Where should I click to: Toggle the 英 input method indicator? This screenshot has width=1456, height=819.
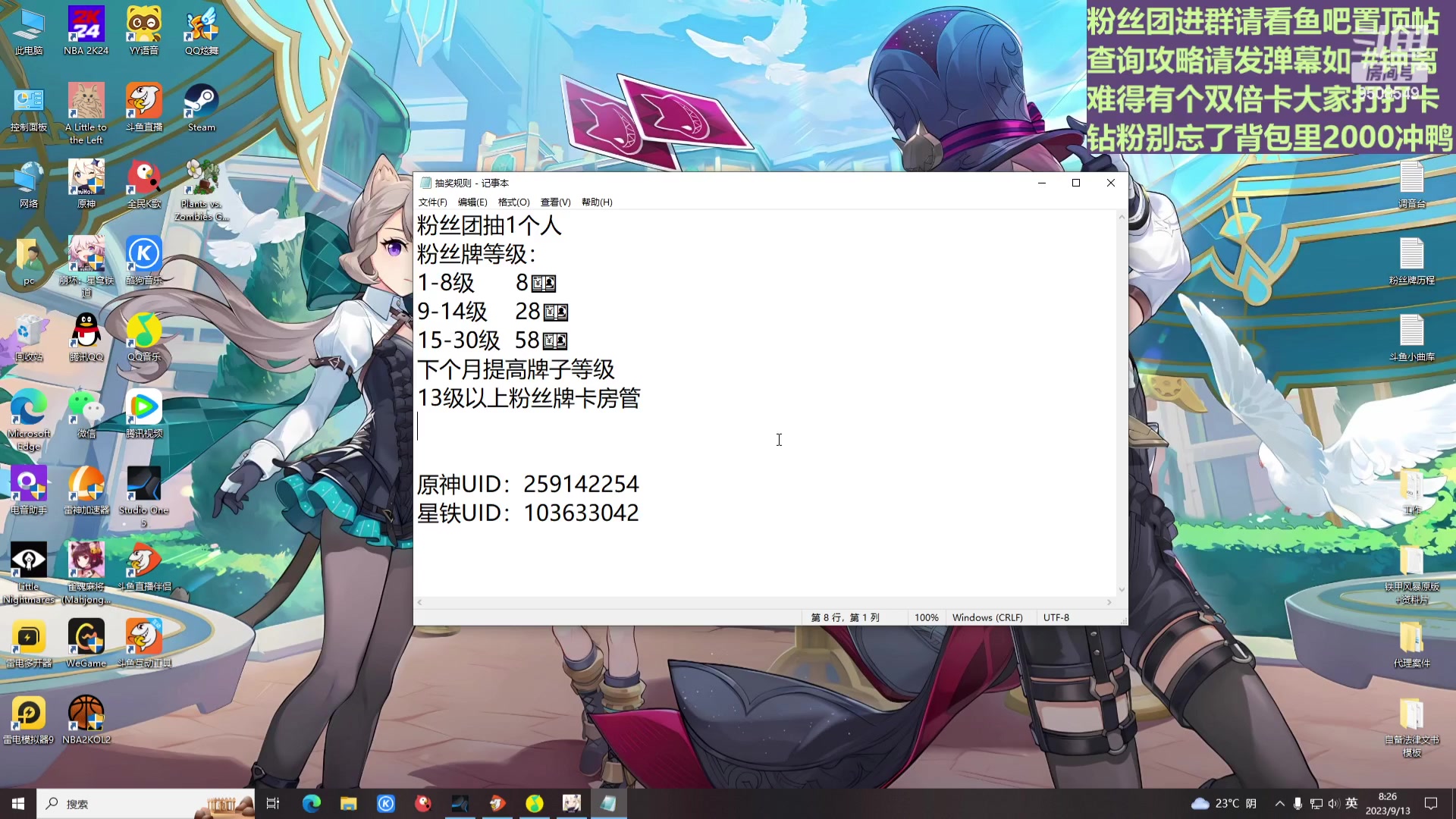[1351, 804]
